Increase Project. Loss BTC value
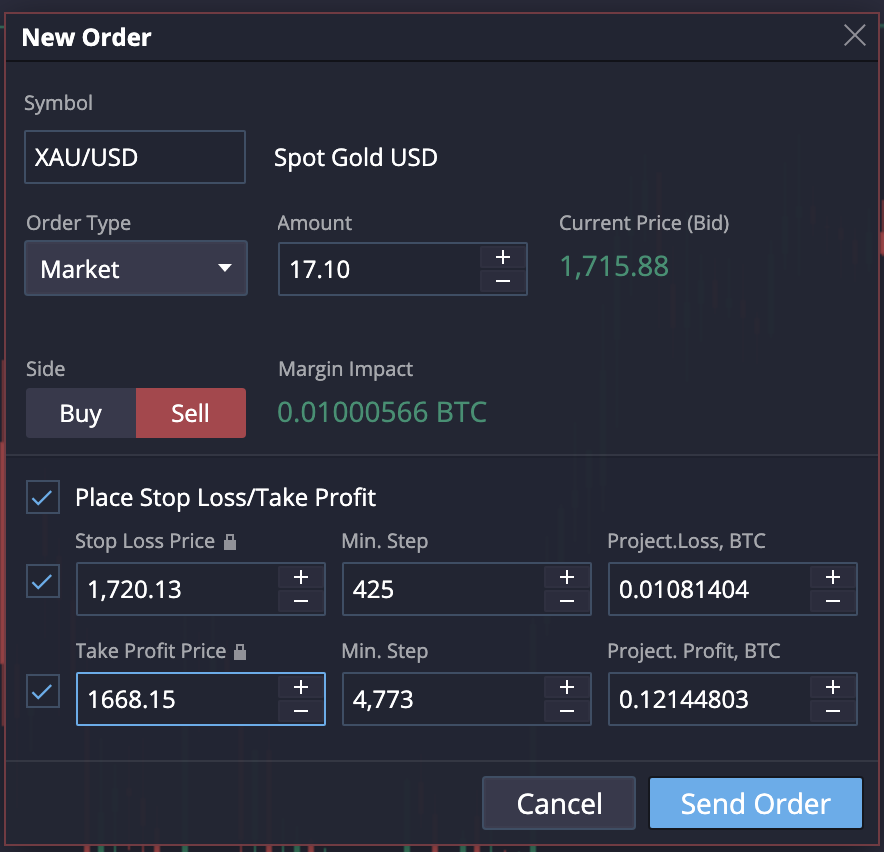The width and height of the screenshot is (884, 852). [x=833, y=577]
